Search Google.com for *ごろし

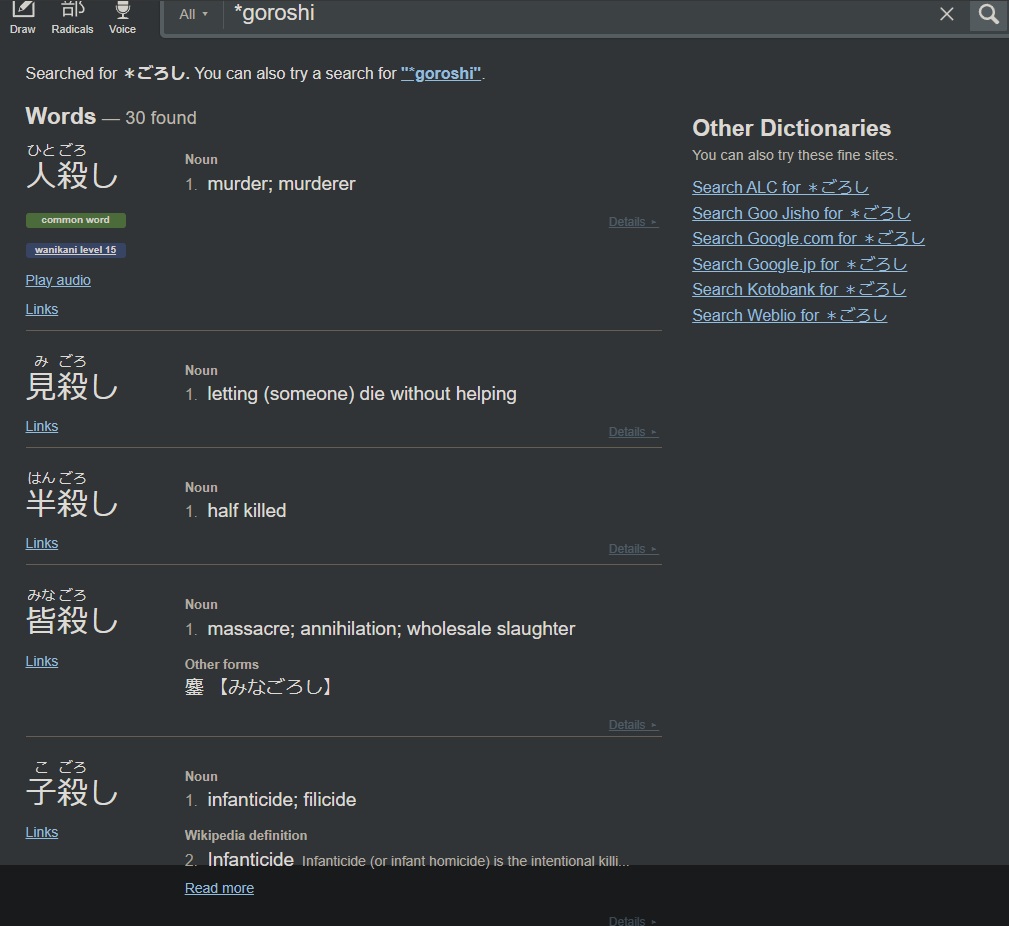(809, 238)
